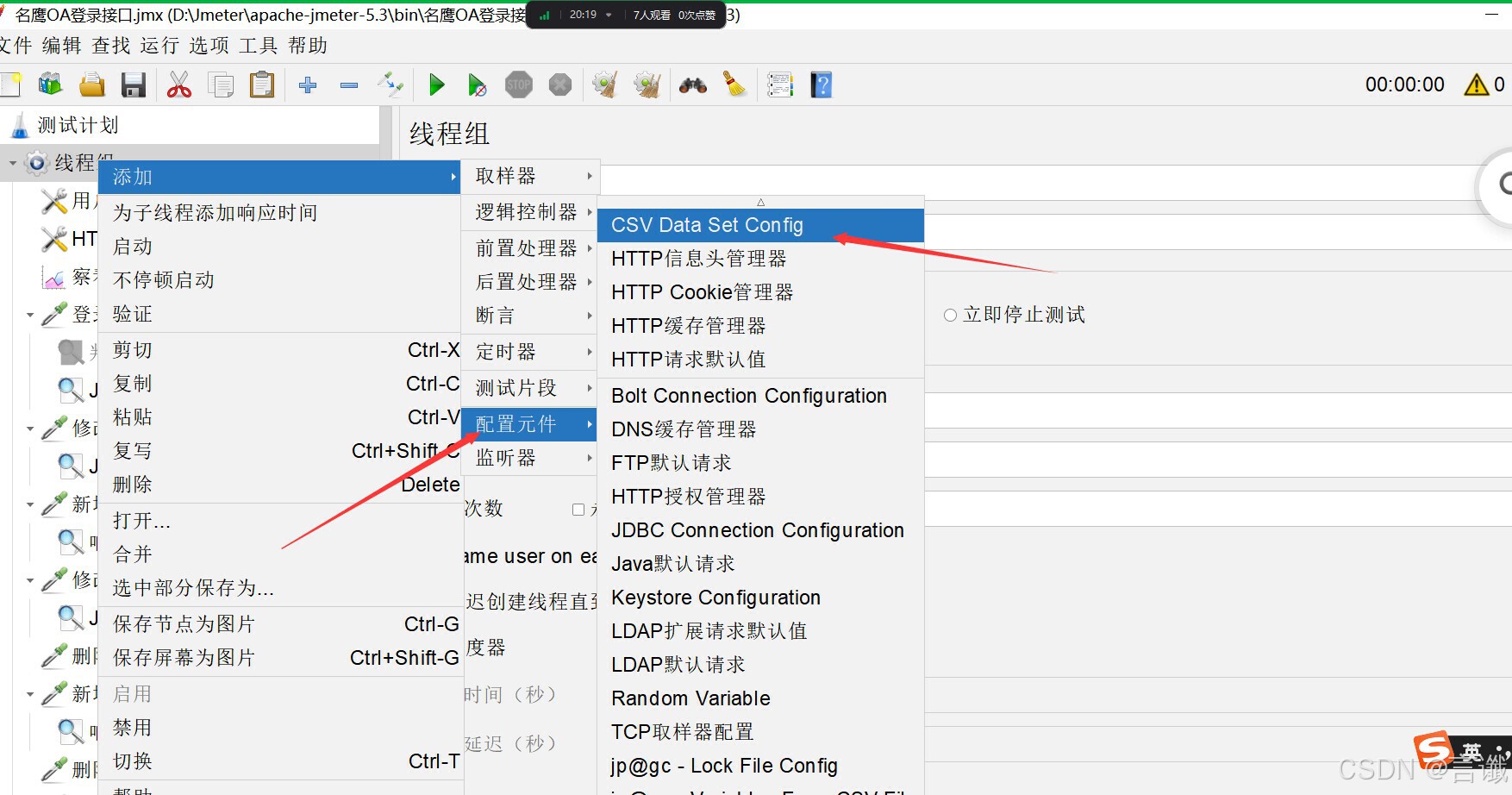Screen dimensions: 1512x795
Task: Expand the 前置处理器 submenu
Action: 530,248
